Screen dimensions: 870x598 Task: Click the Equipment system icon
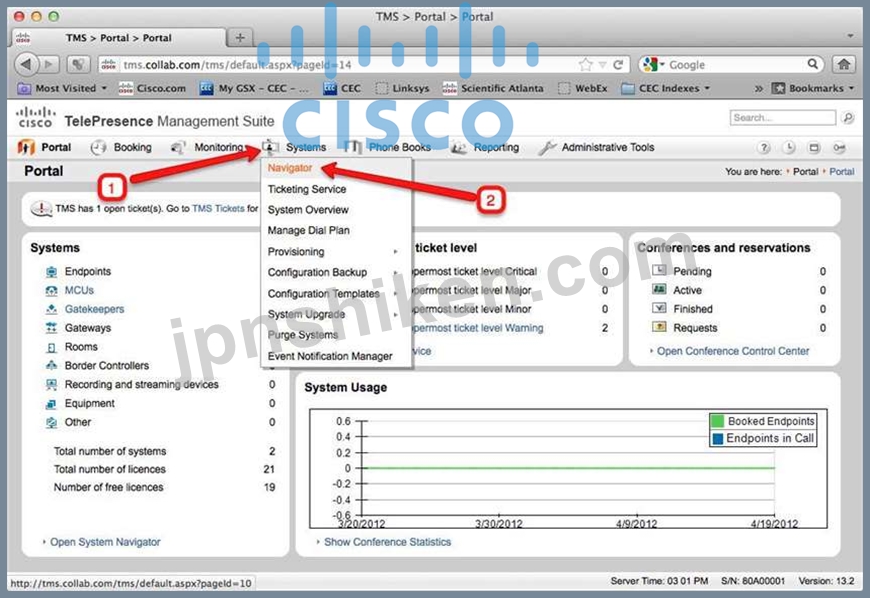pyautogui.click(x=52, y=404)
